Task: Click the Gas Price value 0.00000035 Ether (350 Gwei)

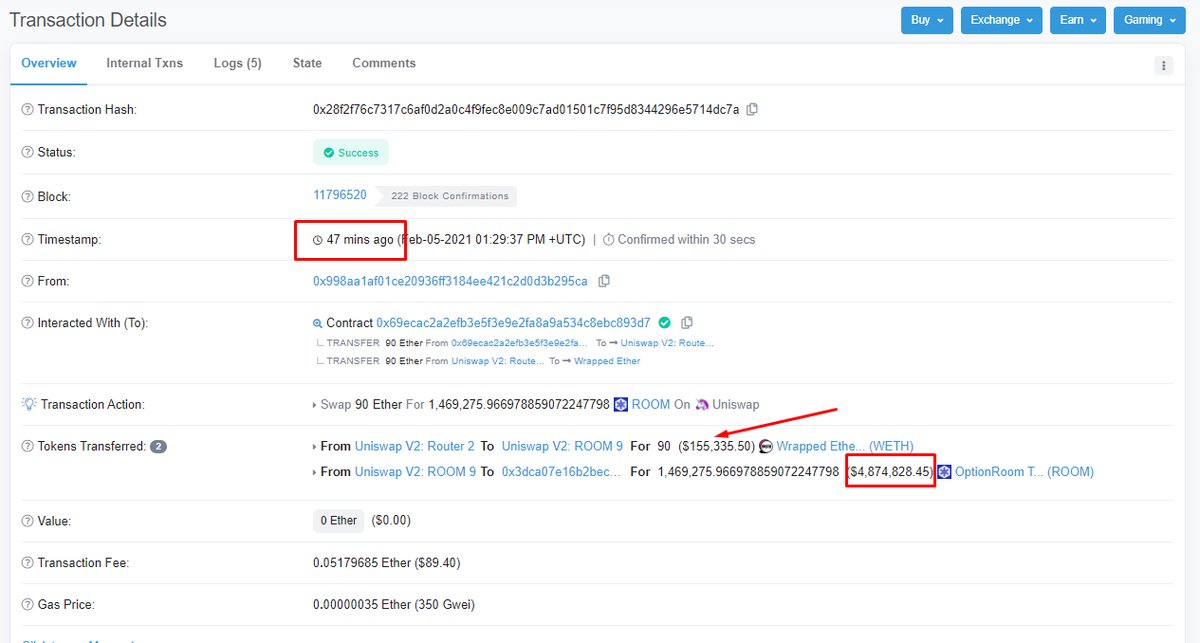Action: coord(394,605)
